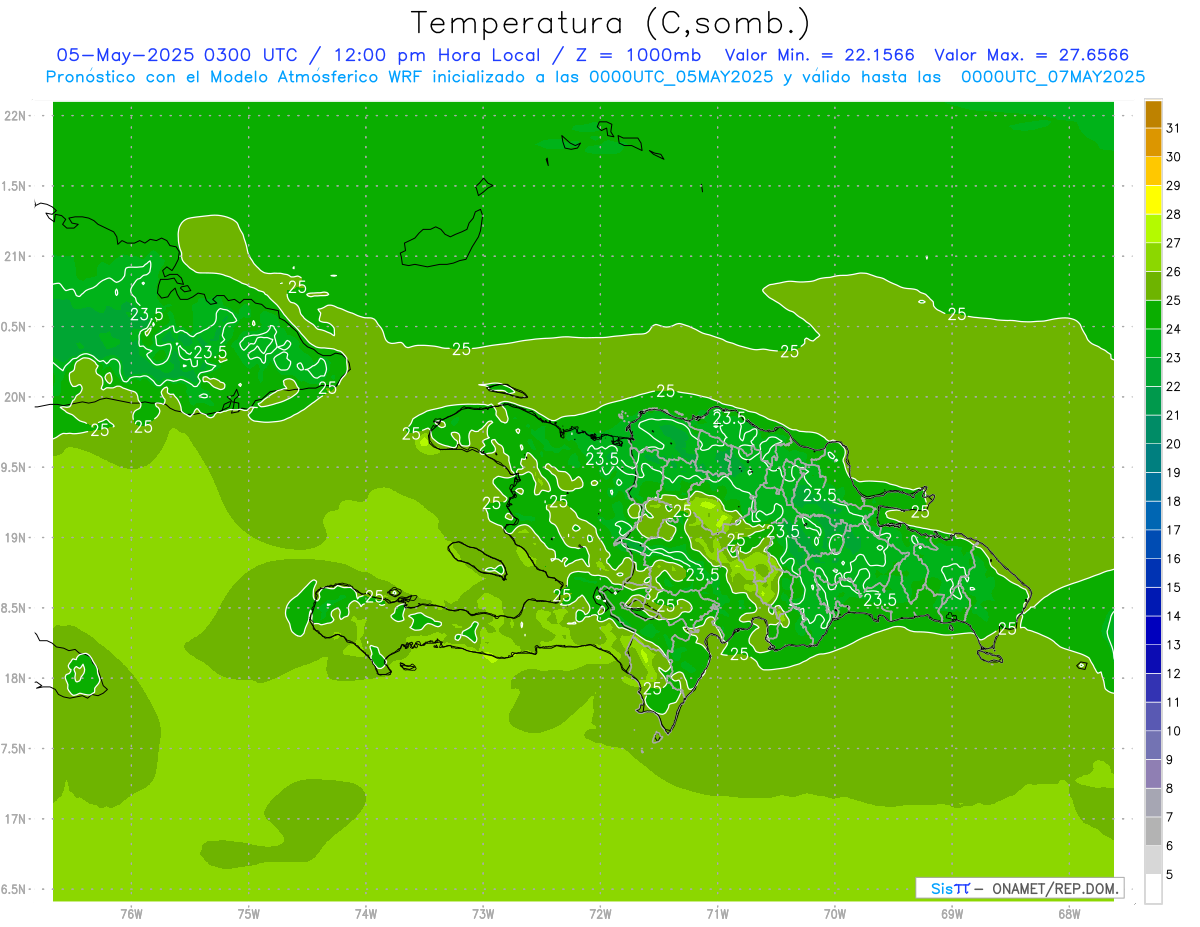Screen dimensions: 1200x927
Task: Pick the purple legend swatch between 9 and 10
Action: click(1153, 746)
